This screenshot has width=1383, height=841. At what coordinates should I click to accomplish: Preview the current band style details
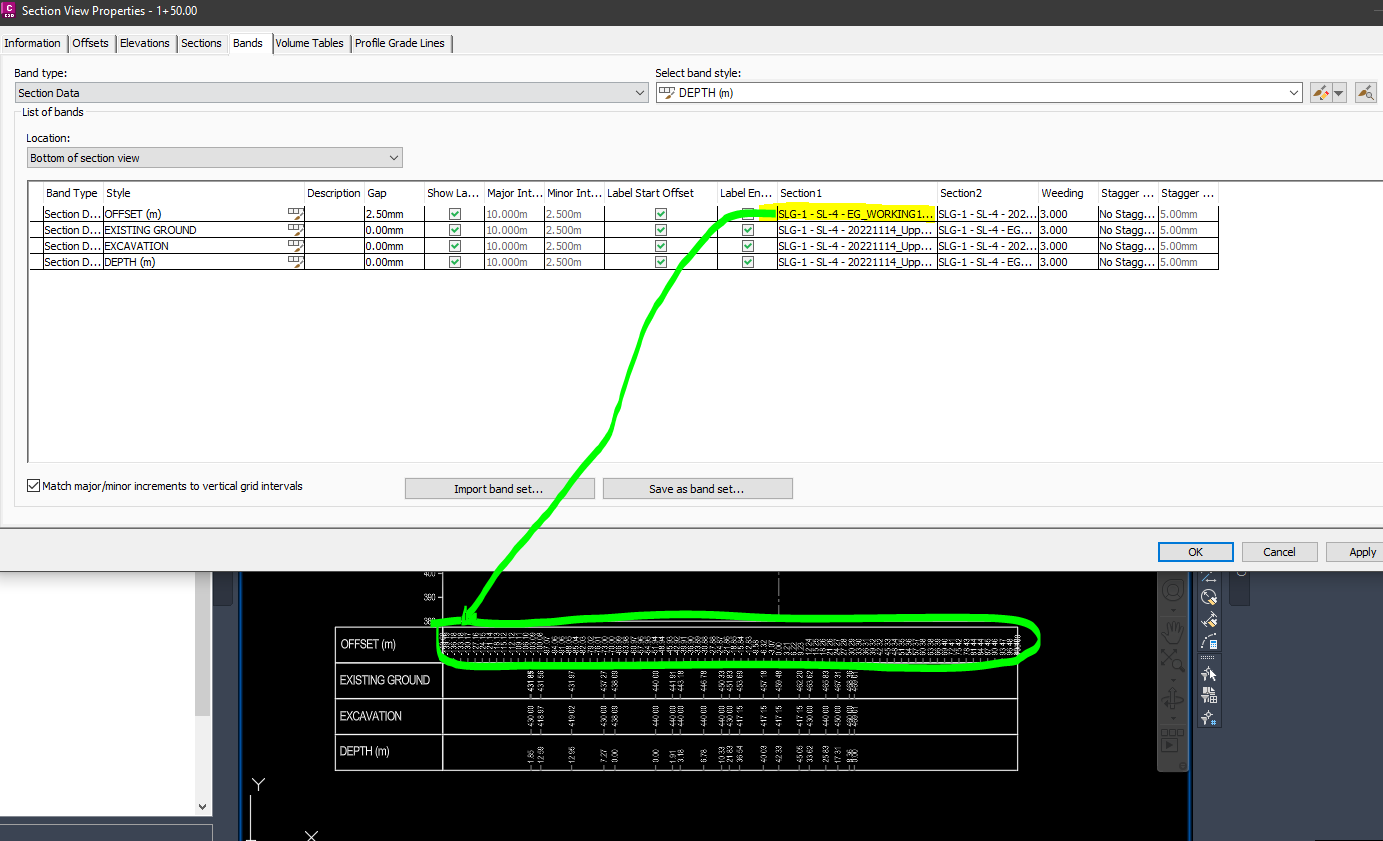(x=1365, y=92)
